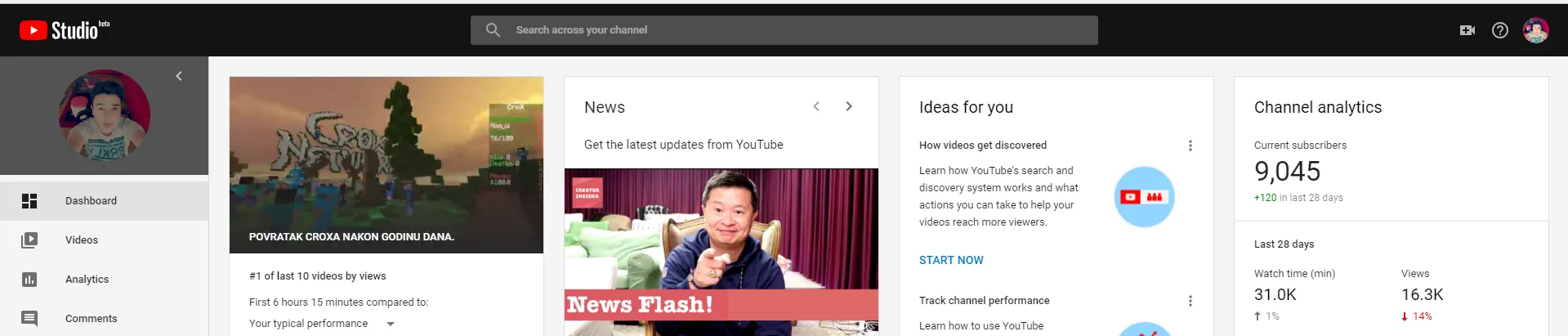Click the create video camera icon

[x=1467, y=30]
